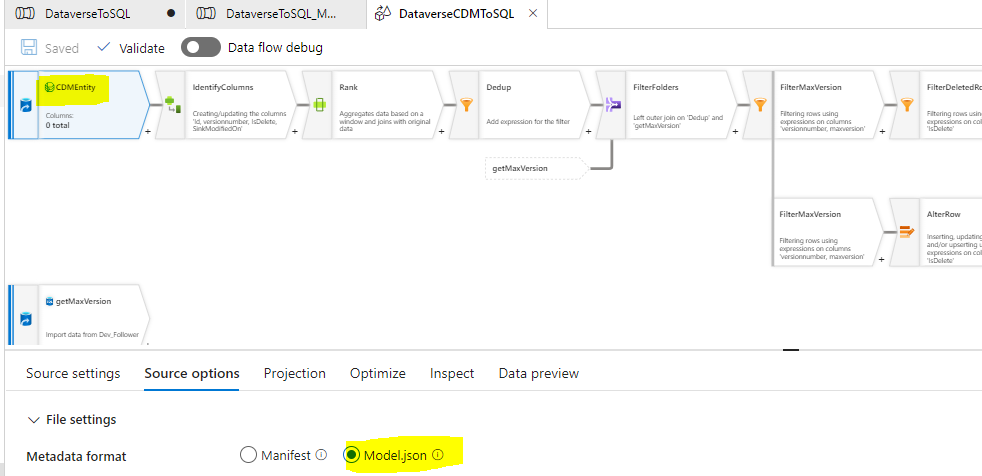Viewport: 982px width, 476px height.
Task: Close the DataverseCDMToSQL tab
Action: [533, 14]
